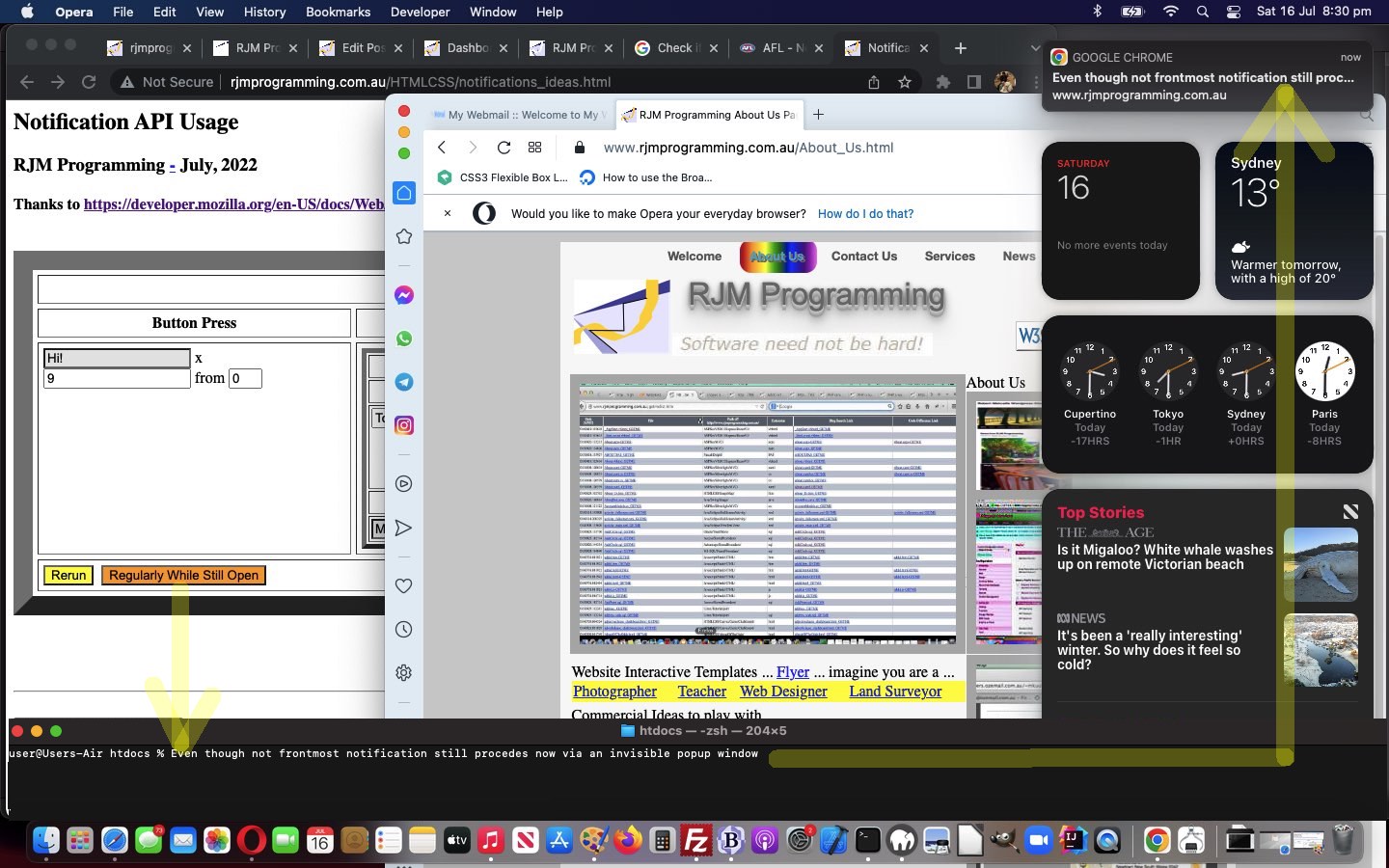Open Opera sidebar pinboards heart icon
The height and width of the screenshot is (868, 1389).
(404, 586)
